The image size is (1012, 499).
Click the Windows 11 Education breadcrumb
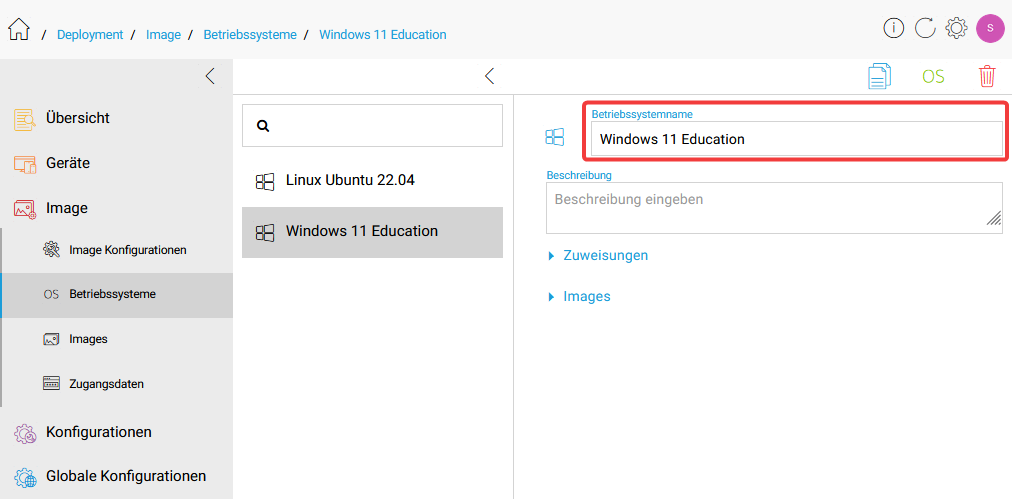(383, 35)
